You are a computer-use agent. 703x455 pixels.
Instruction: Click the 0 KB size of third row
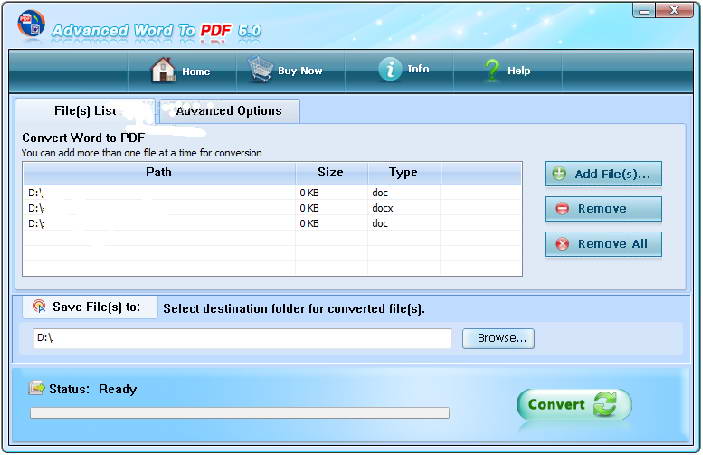click(x=309, y=223)
